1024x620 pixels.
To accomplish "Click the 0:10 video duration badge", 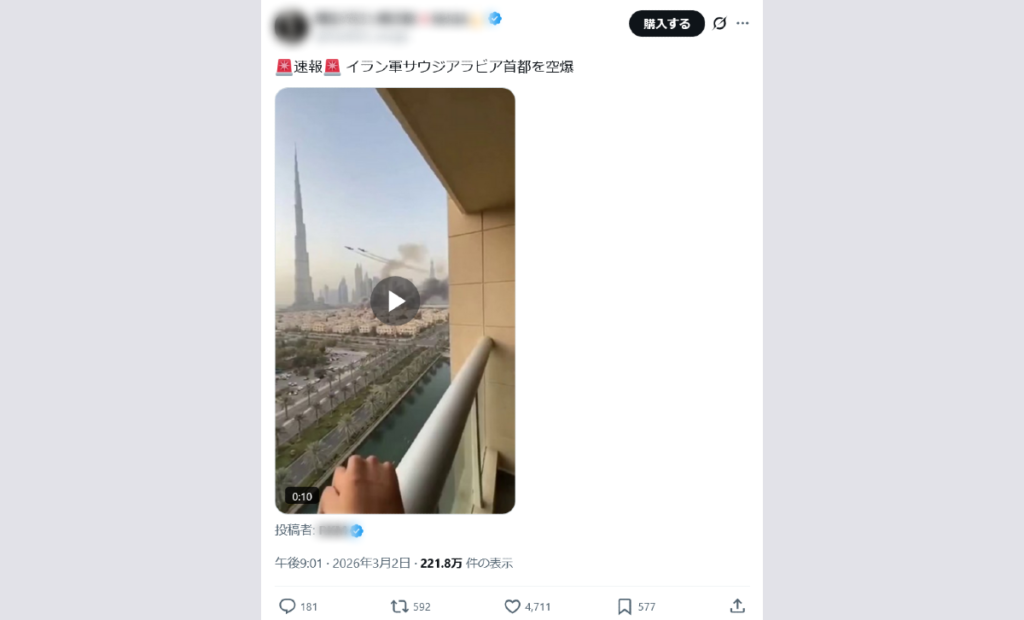I will pos(302,497).
